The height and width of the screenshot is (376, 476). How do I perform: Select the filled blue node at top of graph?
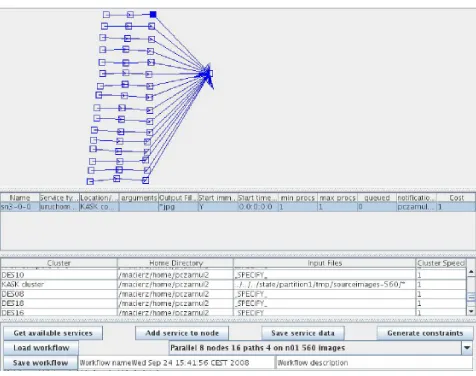click(x=153, y=14)
